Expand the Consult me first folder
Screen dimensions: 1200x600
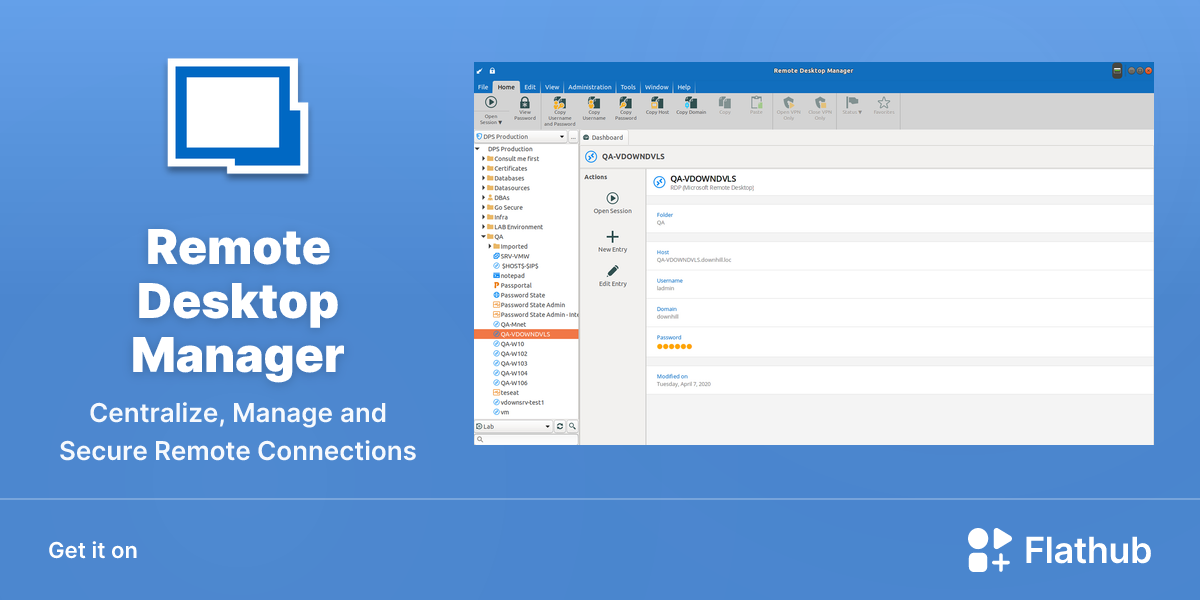[484, 159]
